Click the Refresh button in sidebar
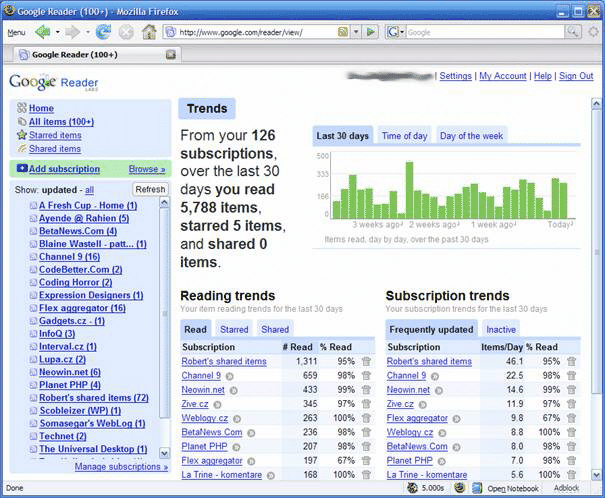The width and height of the screenshot is (605, 498). point(150,189)
